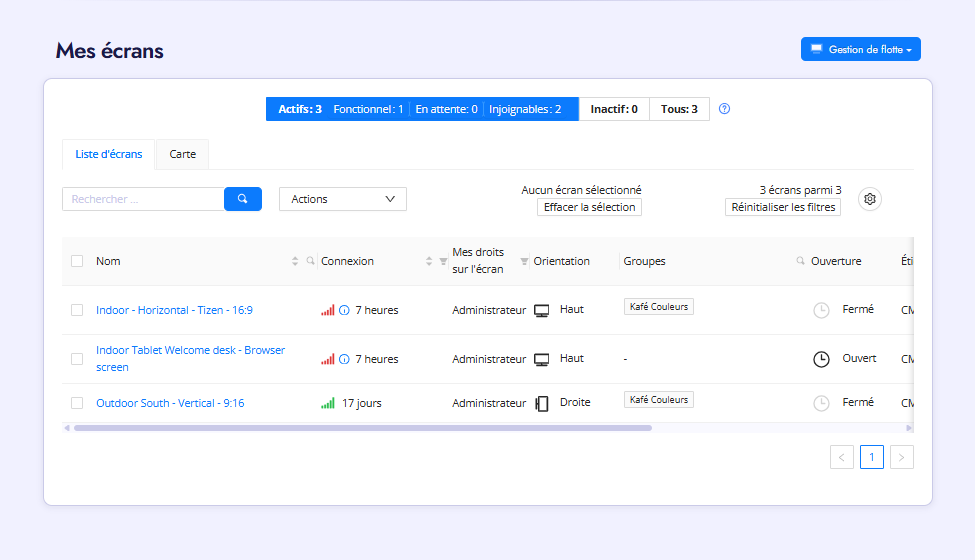Click the filter icon in the Connexion column header
The image size is (975, 560).
pyautogui.click(x=443, y=261)
